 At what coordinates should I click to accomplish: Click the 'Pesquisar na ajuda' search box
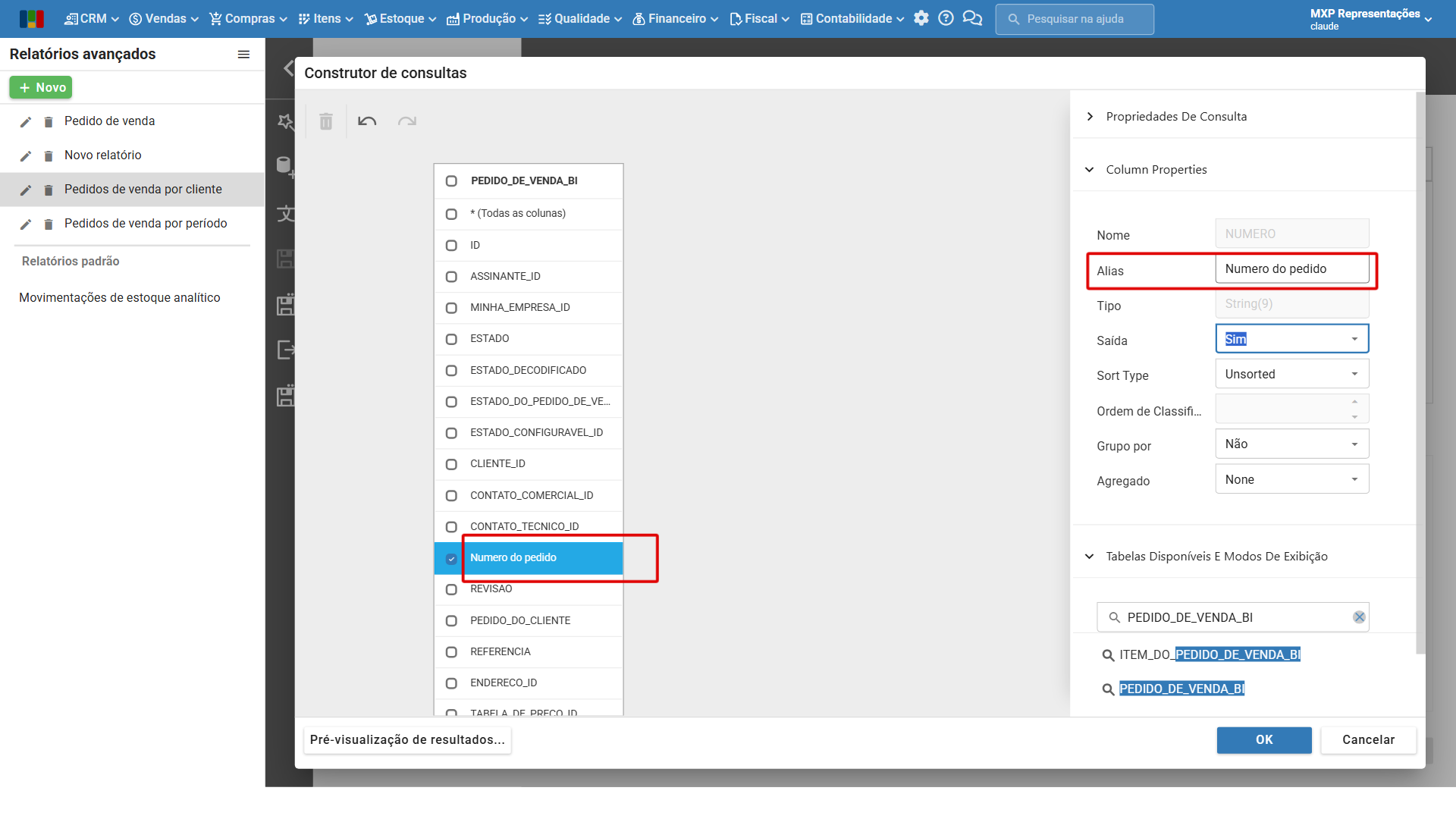click(1075, 19)
